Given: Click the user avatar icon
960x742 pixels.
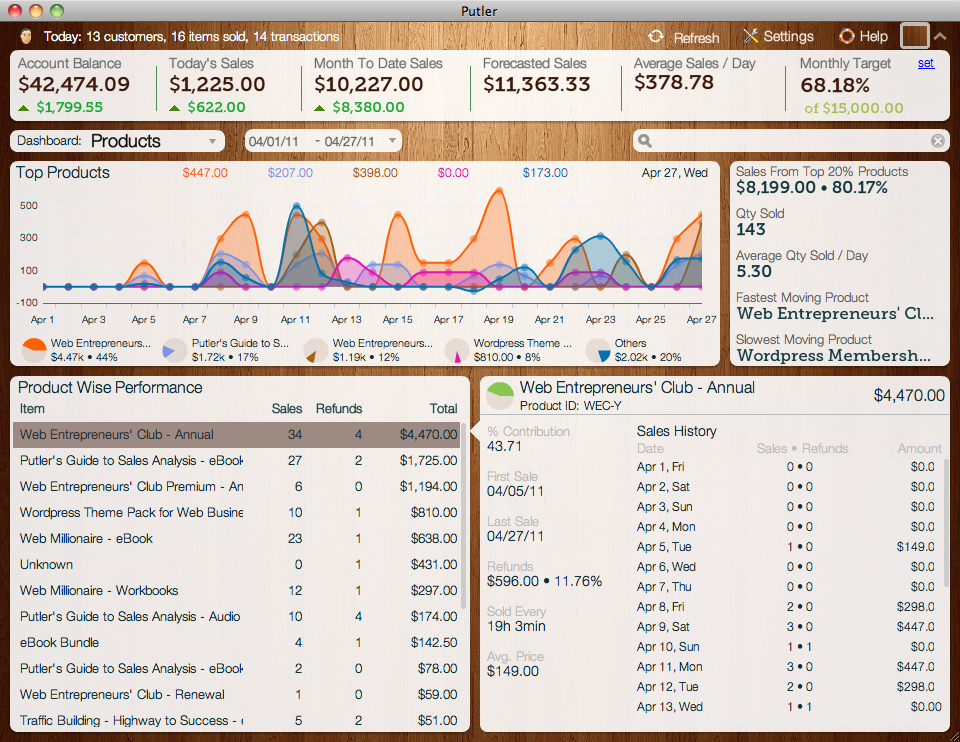Looking at the screenshot, I should point(26,37).
